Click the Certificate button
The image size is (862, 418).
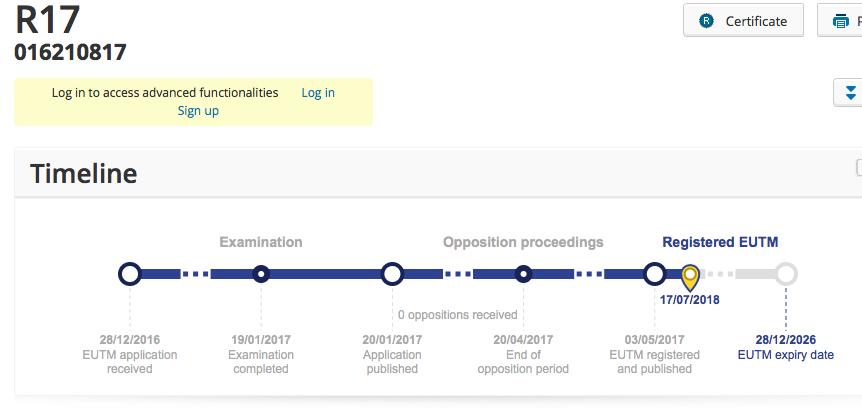click(x=743, y=21)
